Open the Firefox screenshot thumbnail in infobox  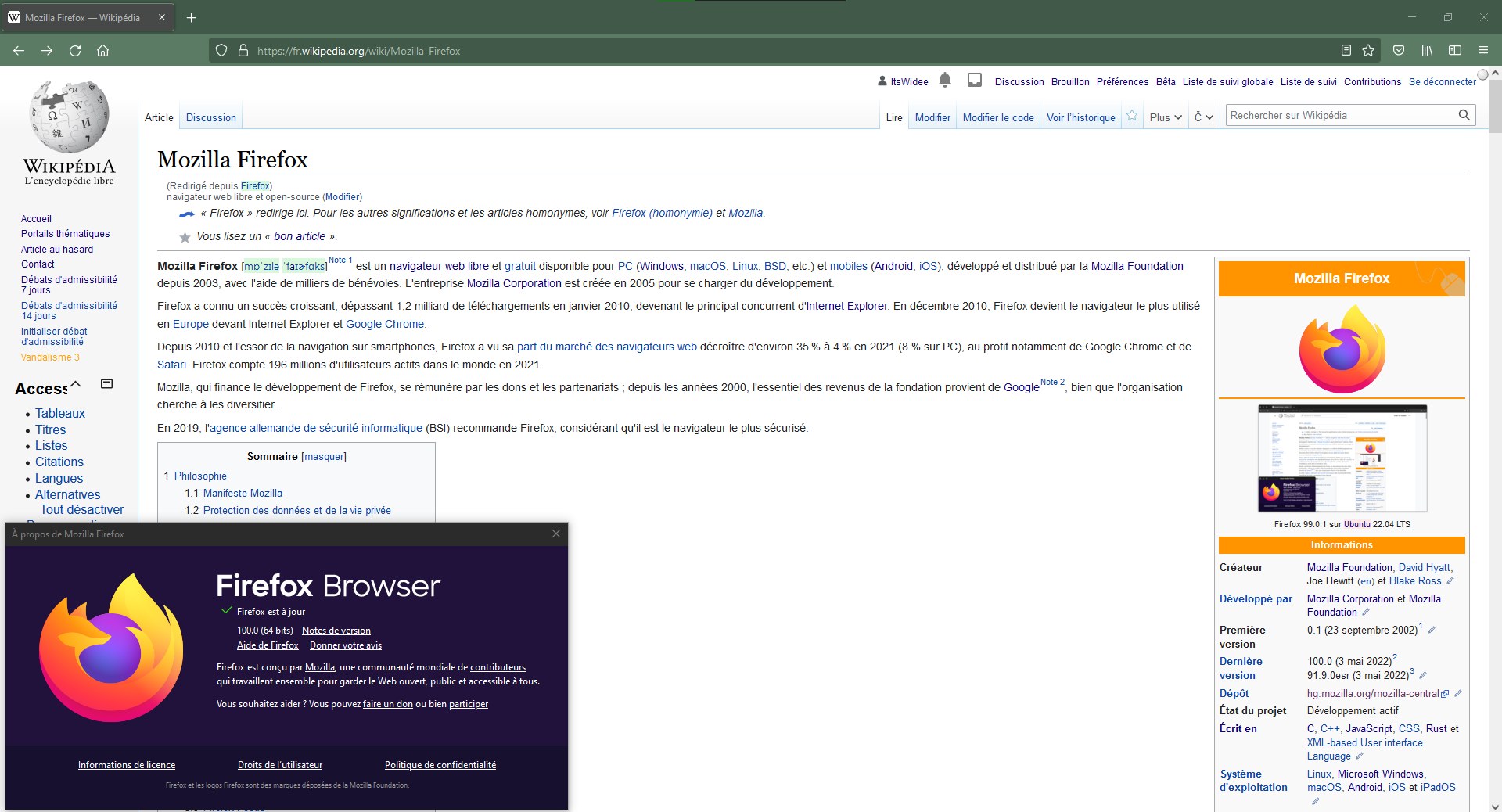point(1342,458)
